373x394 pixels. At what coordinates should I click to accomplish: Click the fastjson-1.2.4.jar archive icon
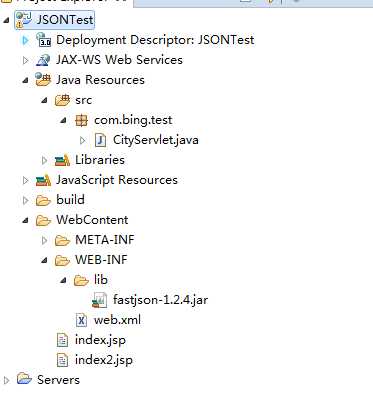point(100,300)
